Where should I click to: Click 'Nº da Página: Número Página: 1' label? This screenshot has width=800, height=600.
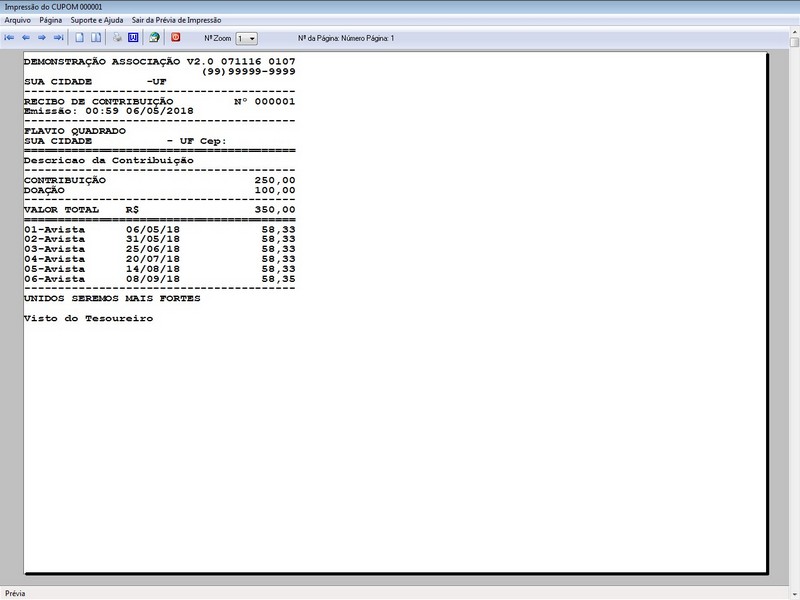[x=346, y=38]
